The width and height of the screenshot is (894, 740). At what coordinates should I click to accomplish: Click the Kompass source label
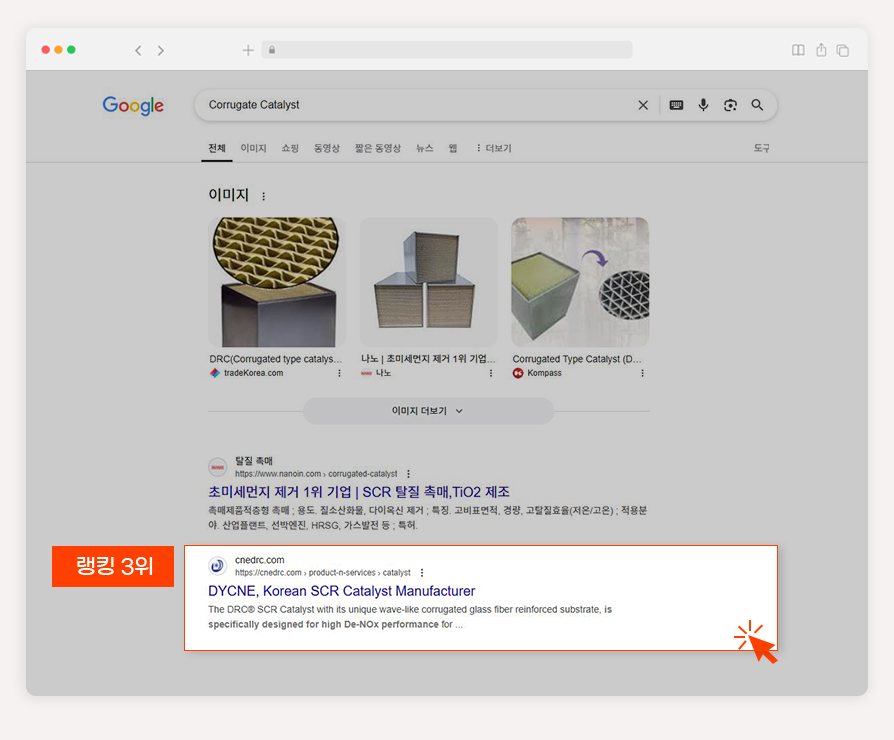pyautogui.click(x=544, y=373)
